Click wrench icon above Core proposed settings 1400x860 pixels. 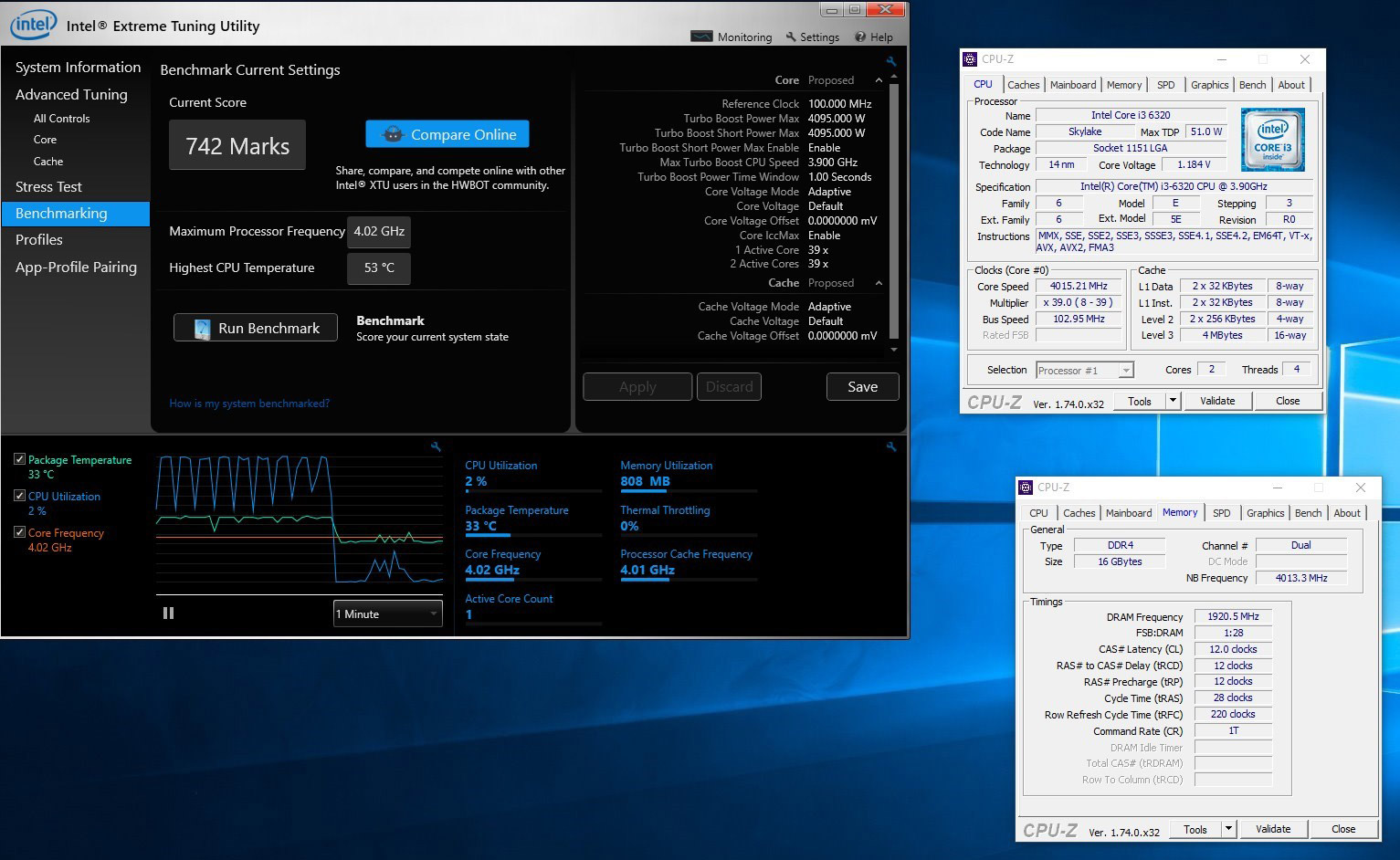pos(891,62)
